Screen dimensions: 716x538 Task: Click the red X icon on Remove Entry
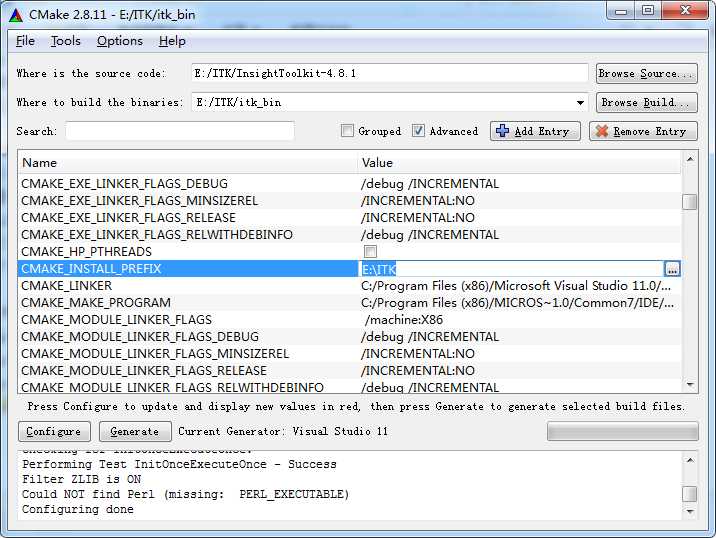tap(601, 131)
